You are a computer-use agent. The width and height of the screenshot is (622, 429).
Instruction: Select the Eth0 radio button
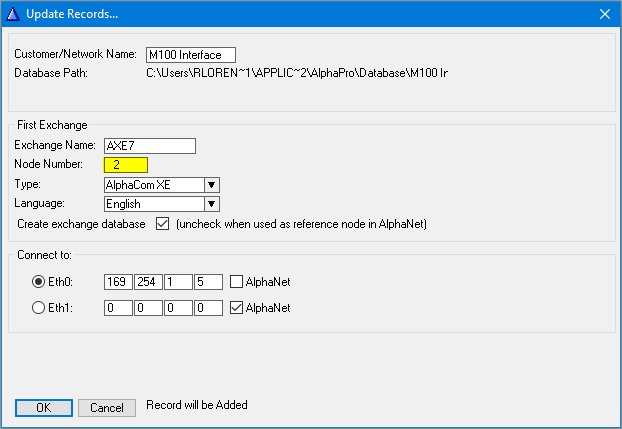(x=38, y=282)
